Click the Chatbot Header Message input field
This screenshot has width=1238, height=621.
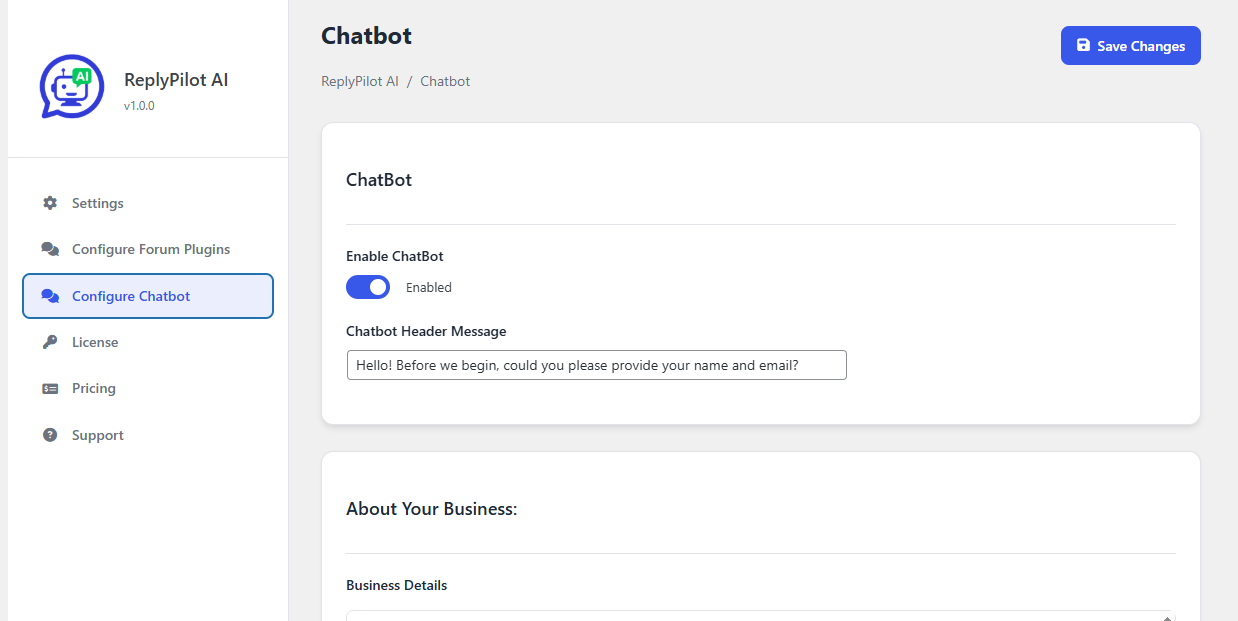tap(596, 365)
